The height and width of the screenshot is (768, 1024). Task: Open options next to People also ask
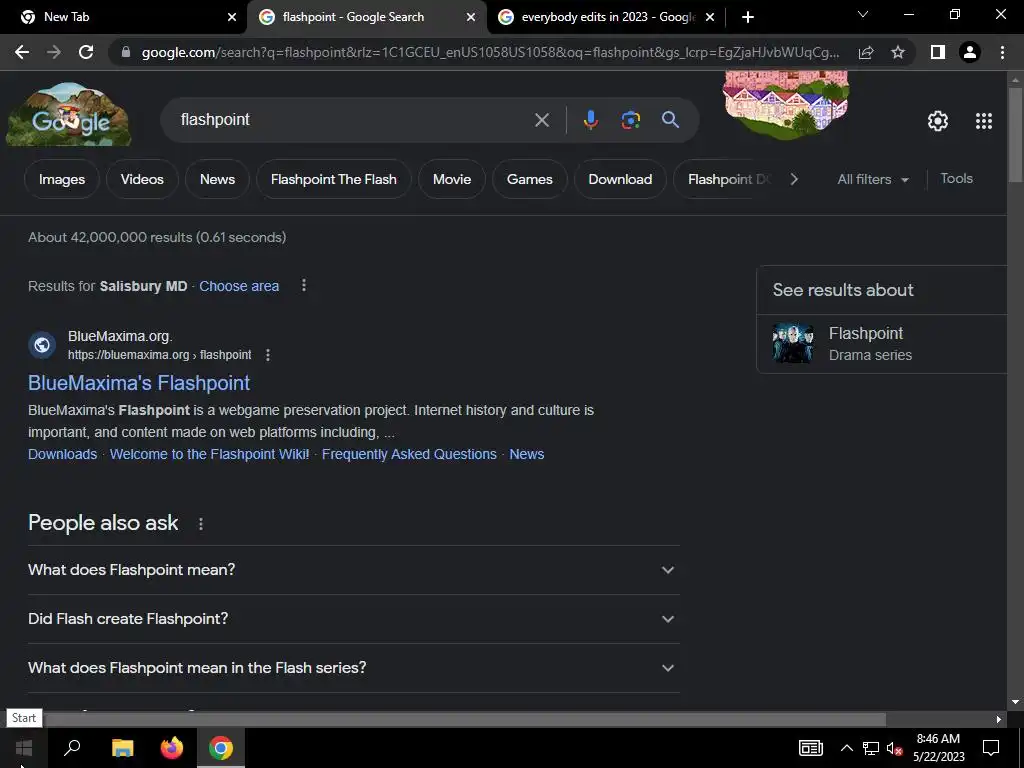[201, 524]
